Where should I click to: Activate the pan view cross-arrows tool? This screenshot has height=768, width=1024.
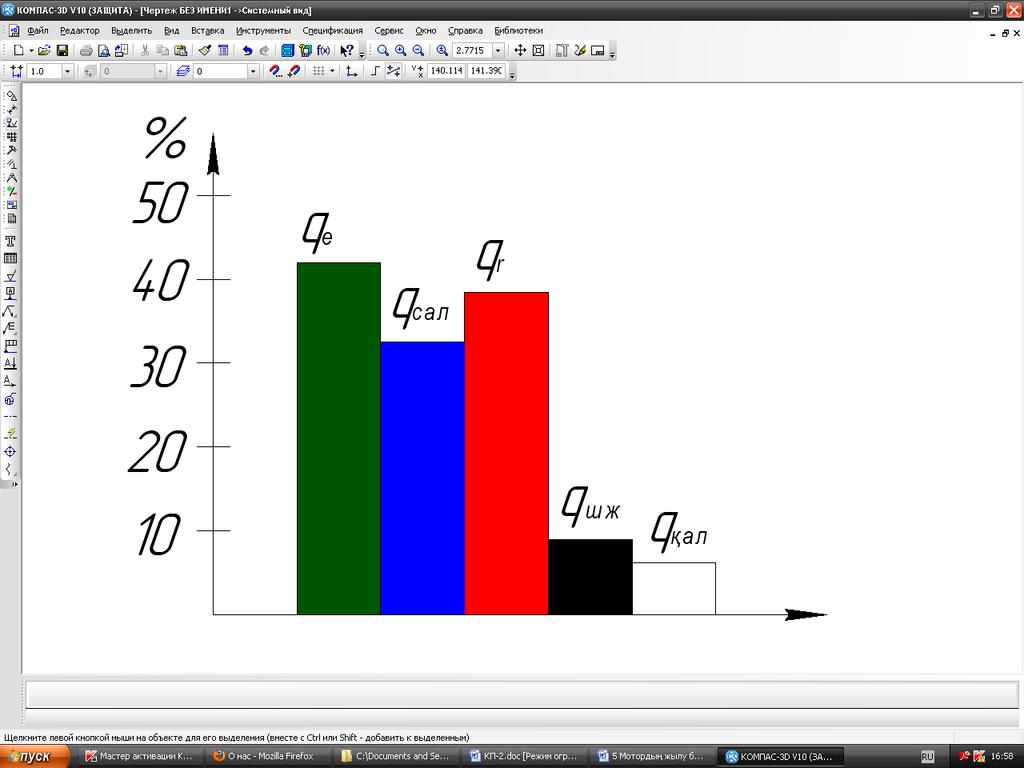pyautogui.click(x=520, y=50)
